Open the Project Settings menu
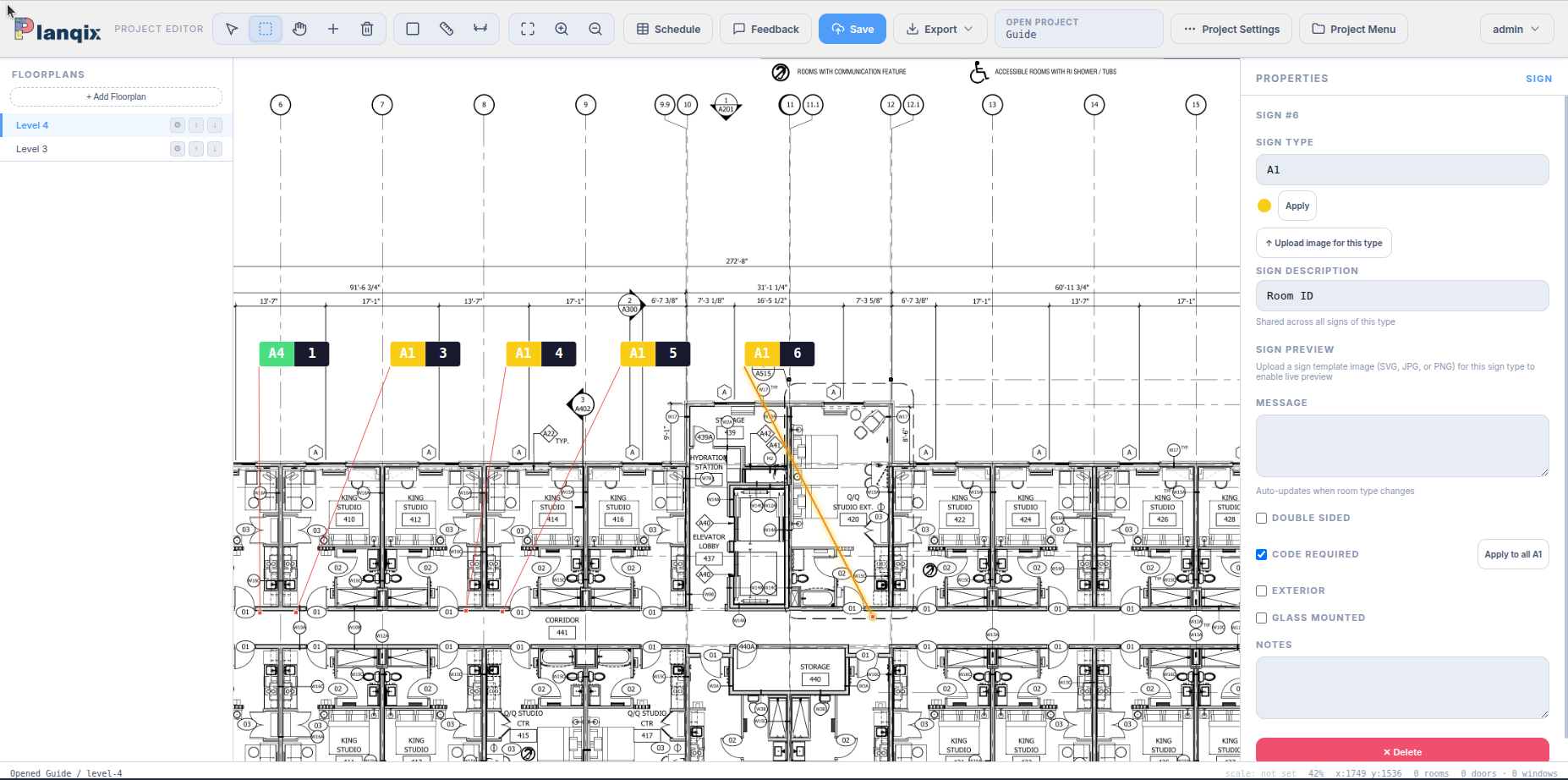Image resolution: width=1568 pixels, height=780 pixels. click(1231, 29)
